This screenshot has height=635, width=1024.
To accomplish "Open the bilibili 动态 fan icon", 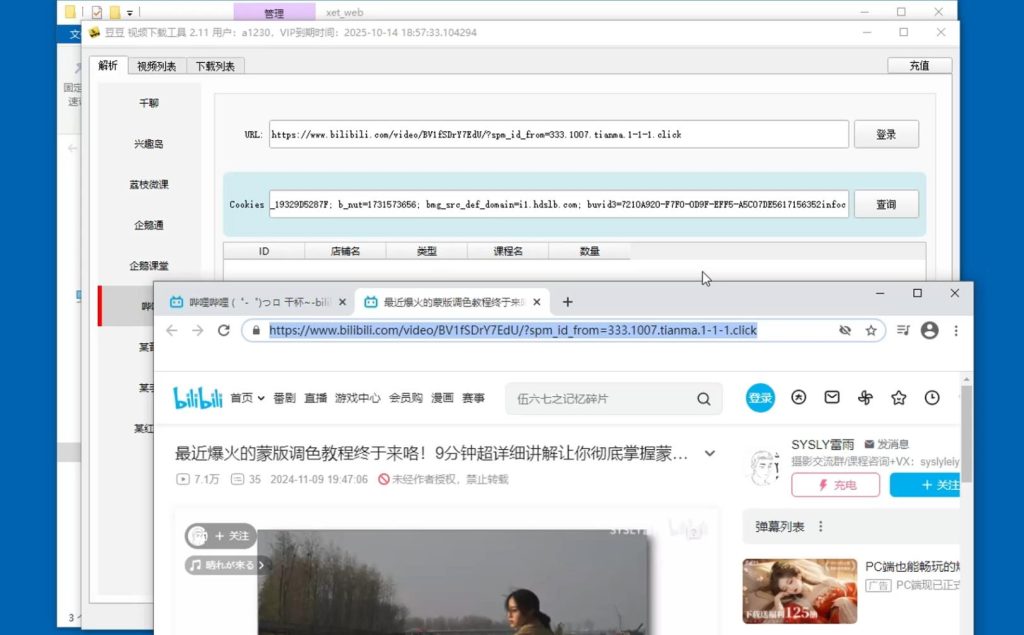I will coord(865,397).
